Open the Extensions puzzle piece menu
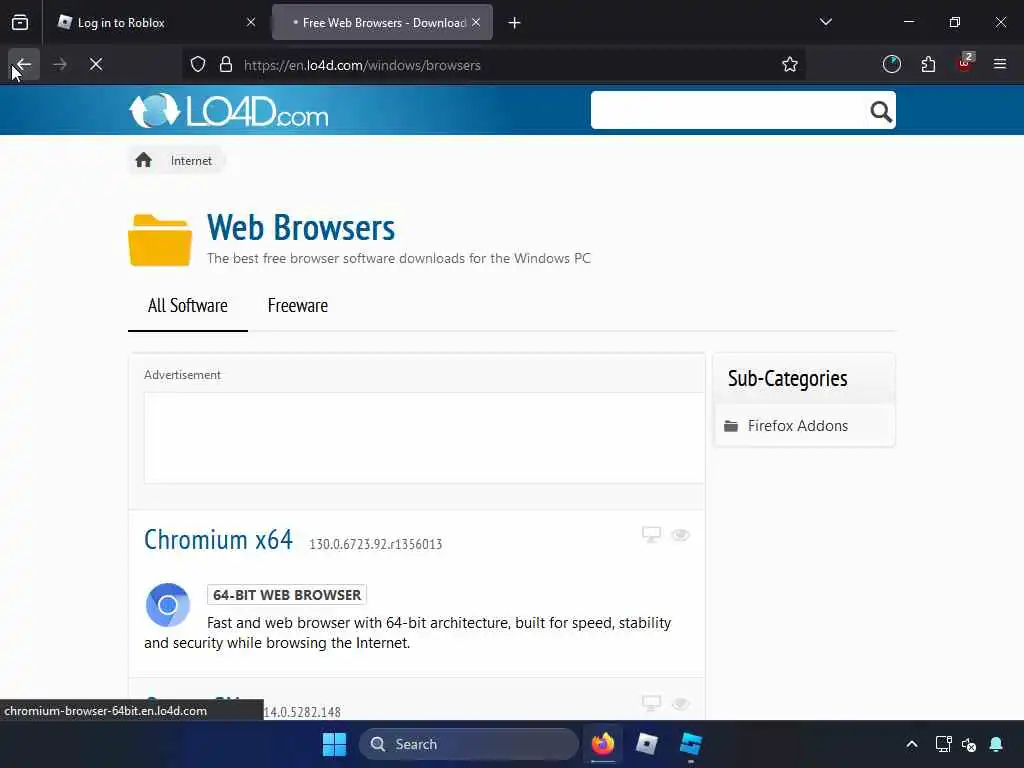The width and height of the screenshot is (1024, 768). [x=928, y=64]
